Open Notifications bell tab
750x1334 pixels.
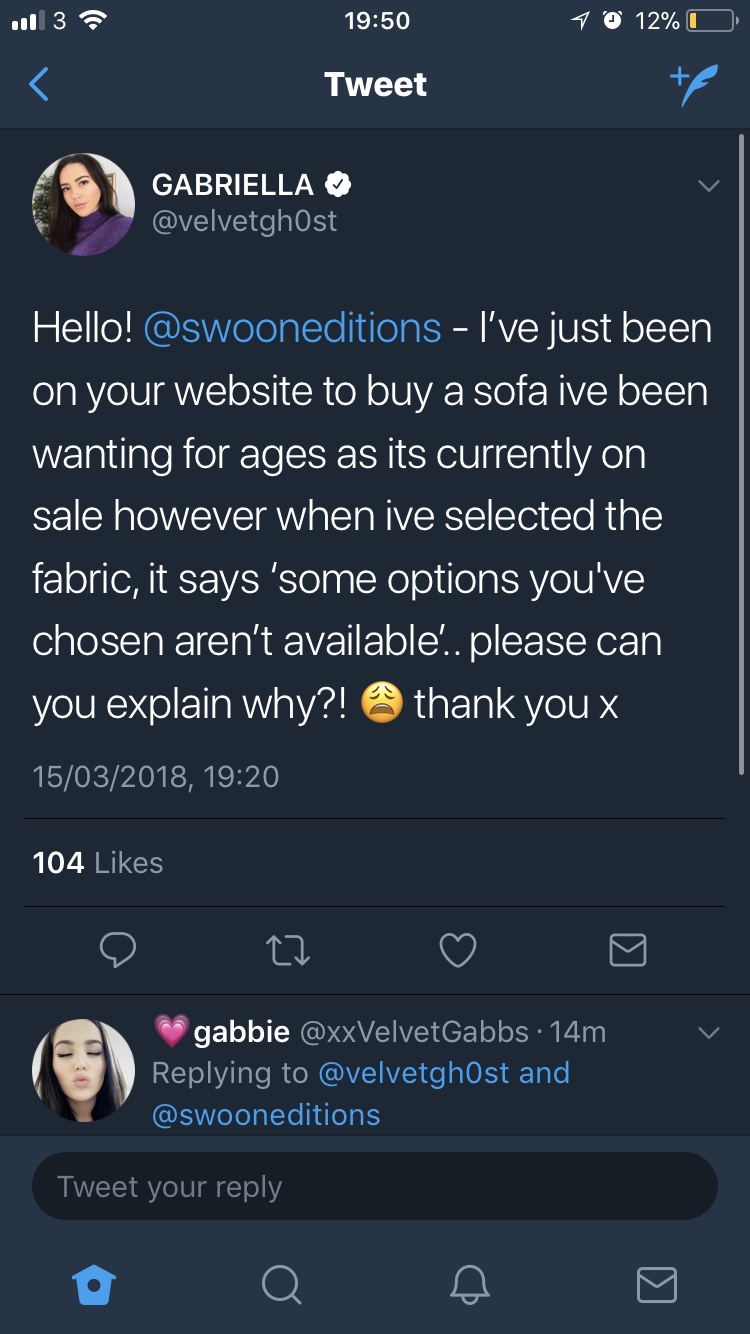coord(469,1284)
